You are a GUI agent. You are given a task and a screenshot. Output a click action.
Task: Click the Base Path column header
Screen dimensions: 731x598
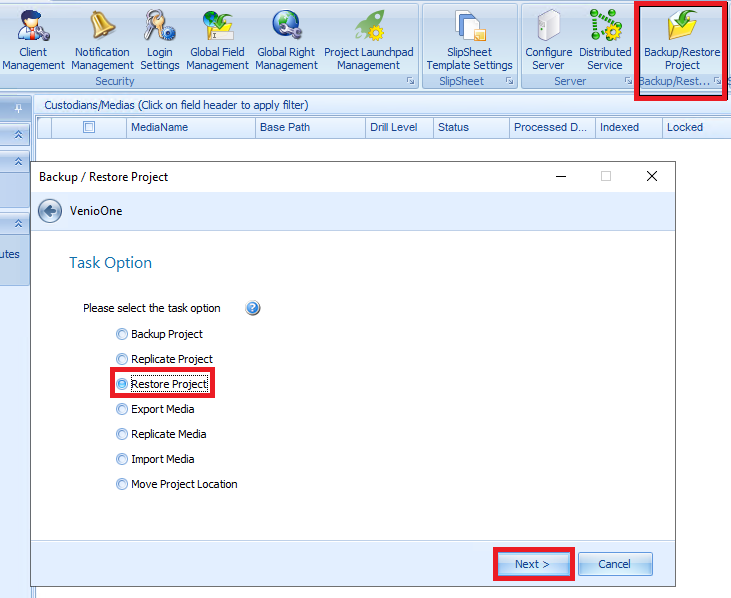pos(310,128)
